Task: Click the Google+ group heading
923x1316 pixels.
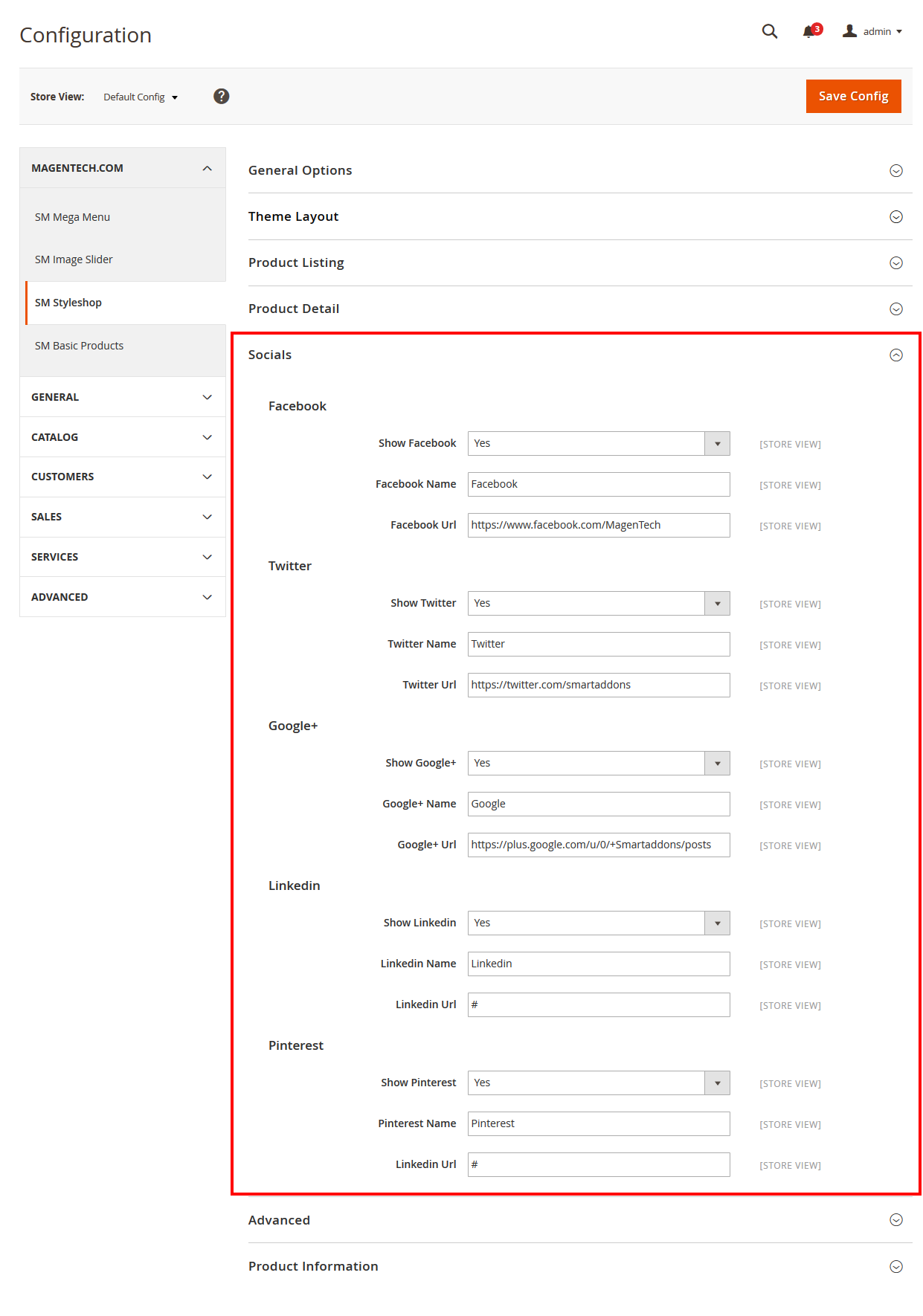Action: tap(293, 726)
